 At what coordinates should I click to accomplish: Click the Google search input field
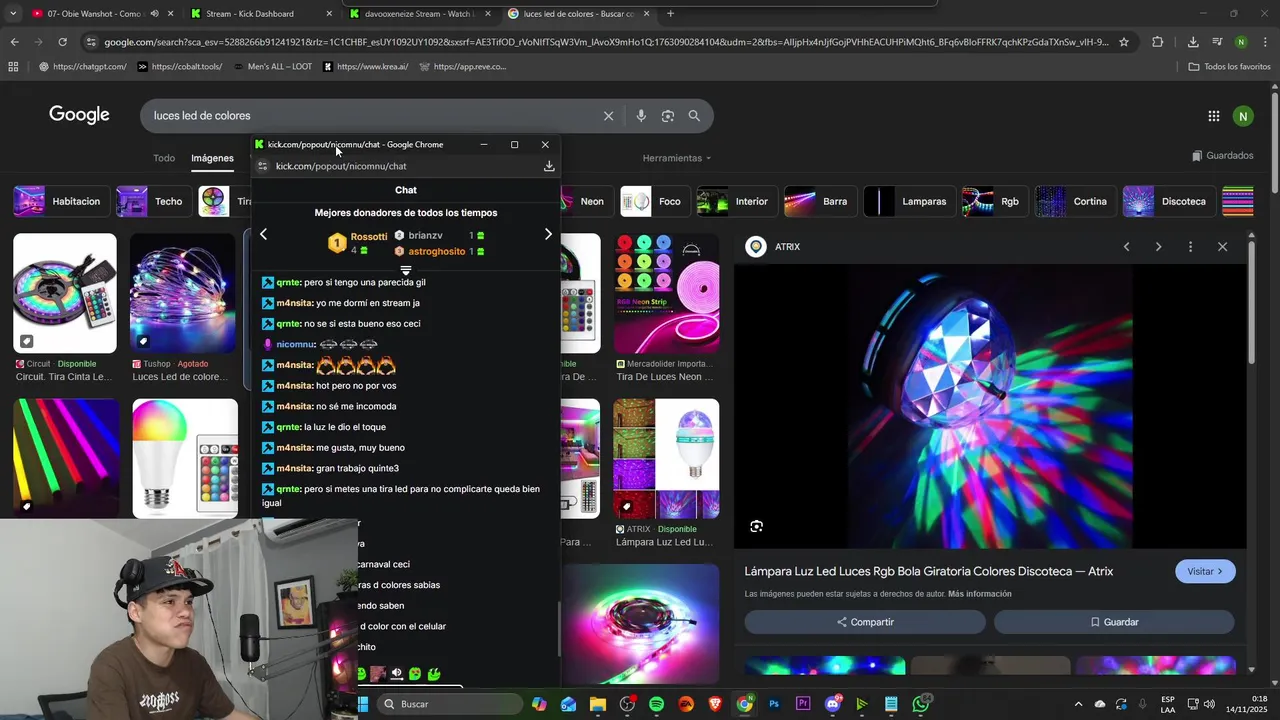(370, 116)
